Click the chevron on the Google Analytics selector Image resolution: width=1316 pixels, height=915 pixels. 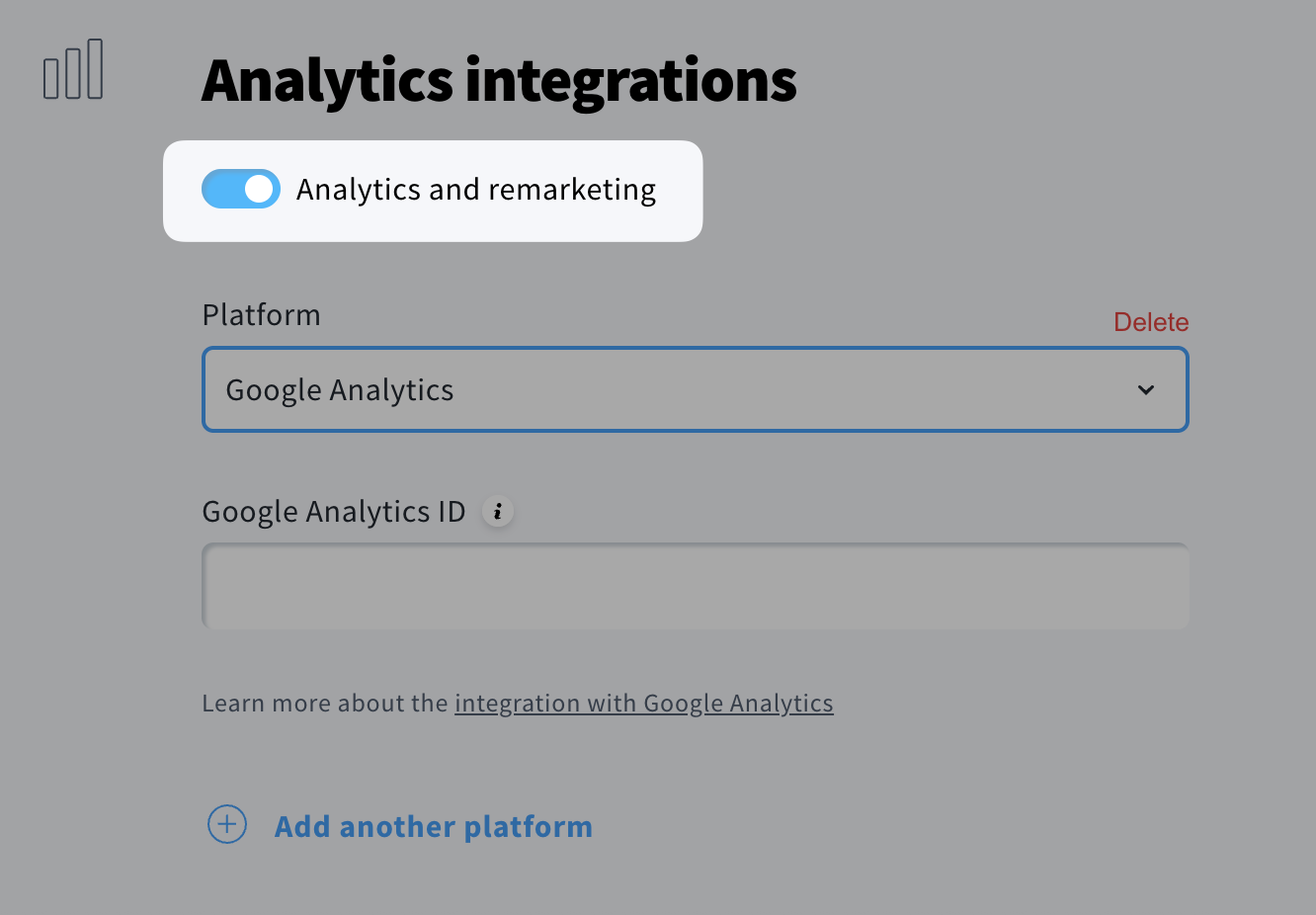pyautogui.click(x=1145, y=389)
